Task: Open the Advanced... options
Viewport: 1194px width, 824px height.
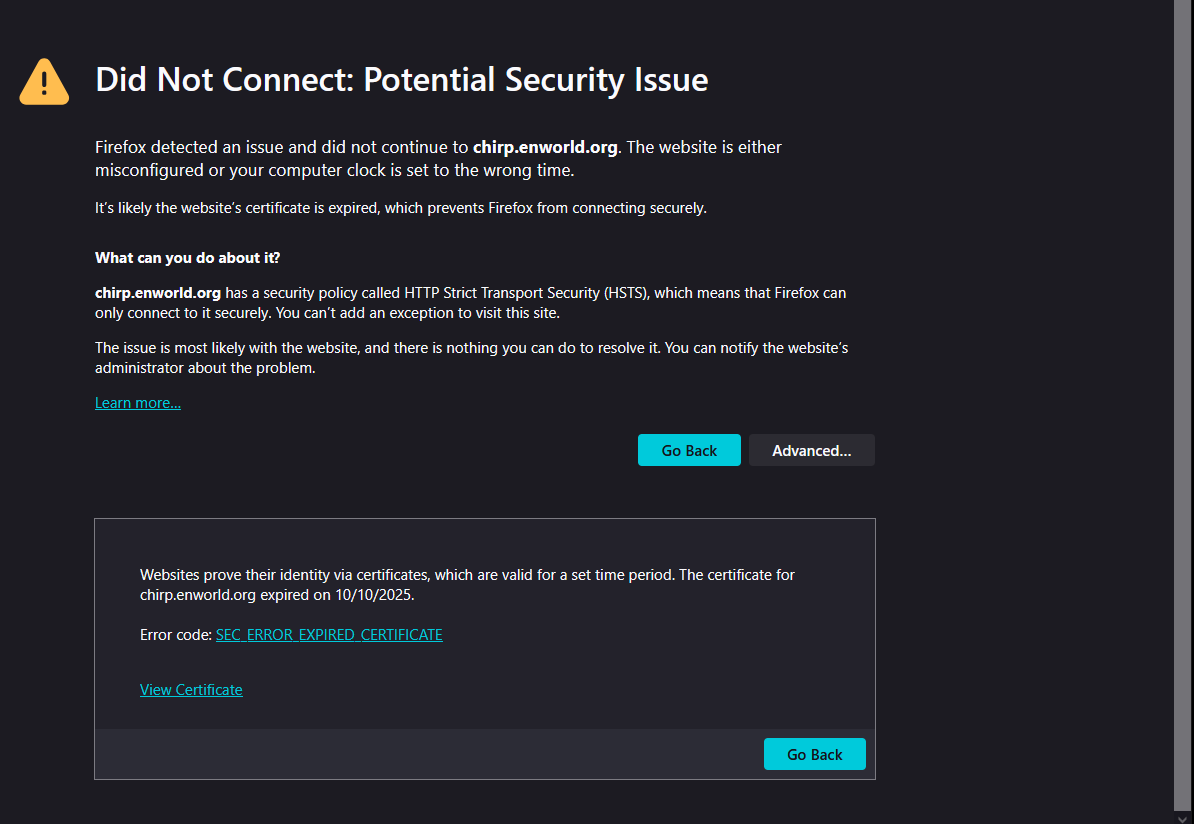Action: [811, 450]
